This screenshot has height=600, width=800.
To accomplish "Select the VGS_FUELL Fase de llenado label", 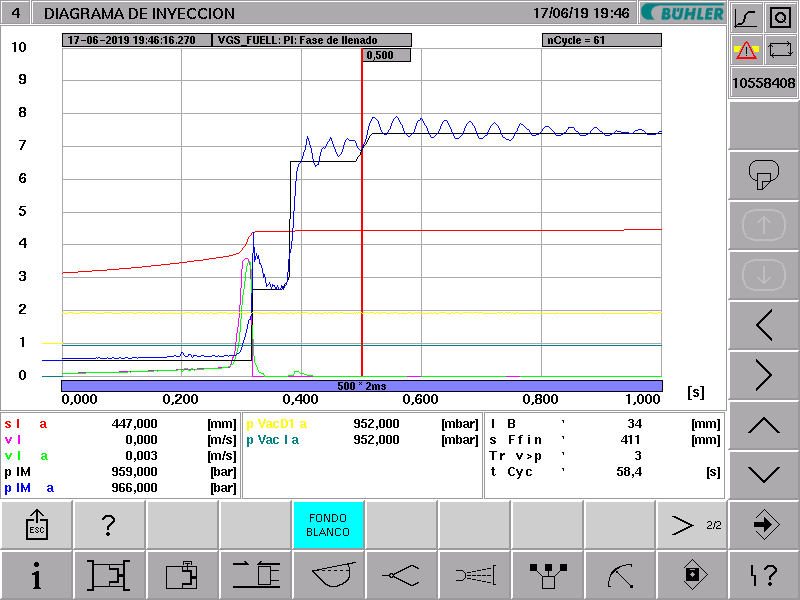I will pyautogui.click(x=312, y=40).
